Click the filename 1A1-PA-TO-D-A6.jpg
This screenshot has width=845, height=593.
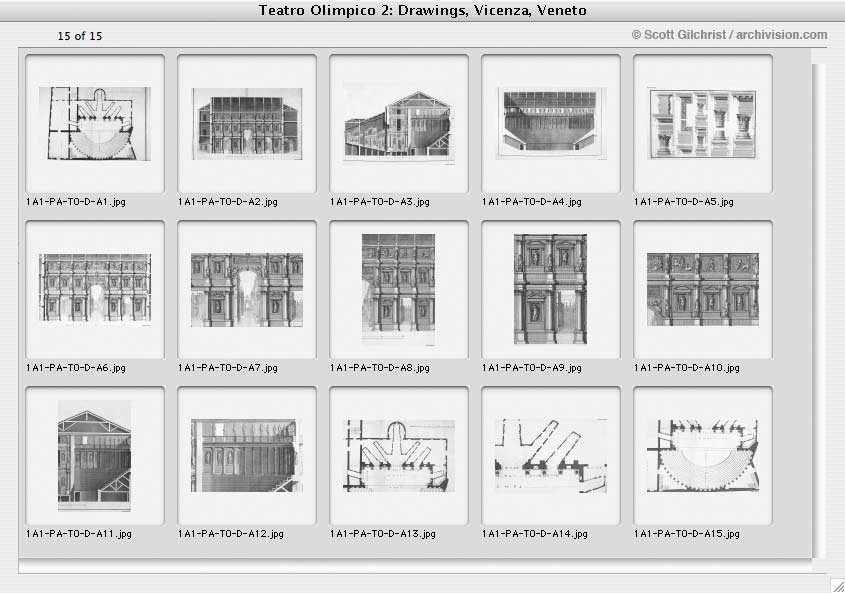(76, 368)
